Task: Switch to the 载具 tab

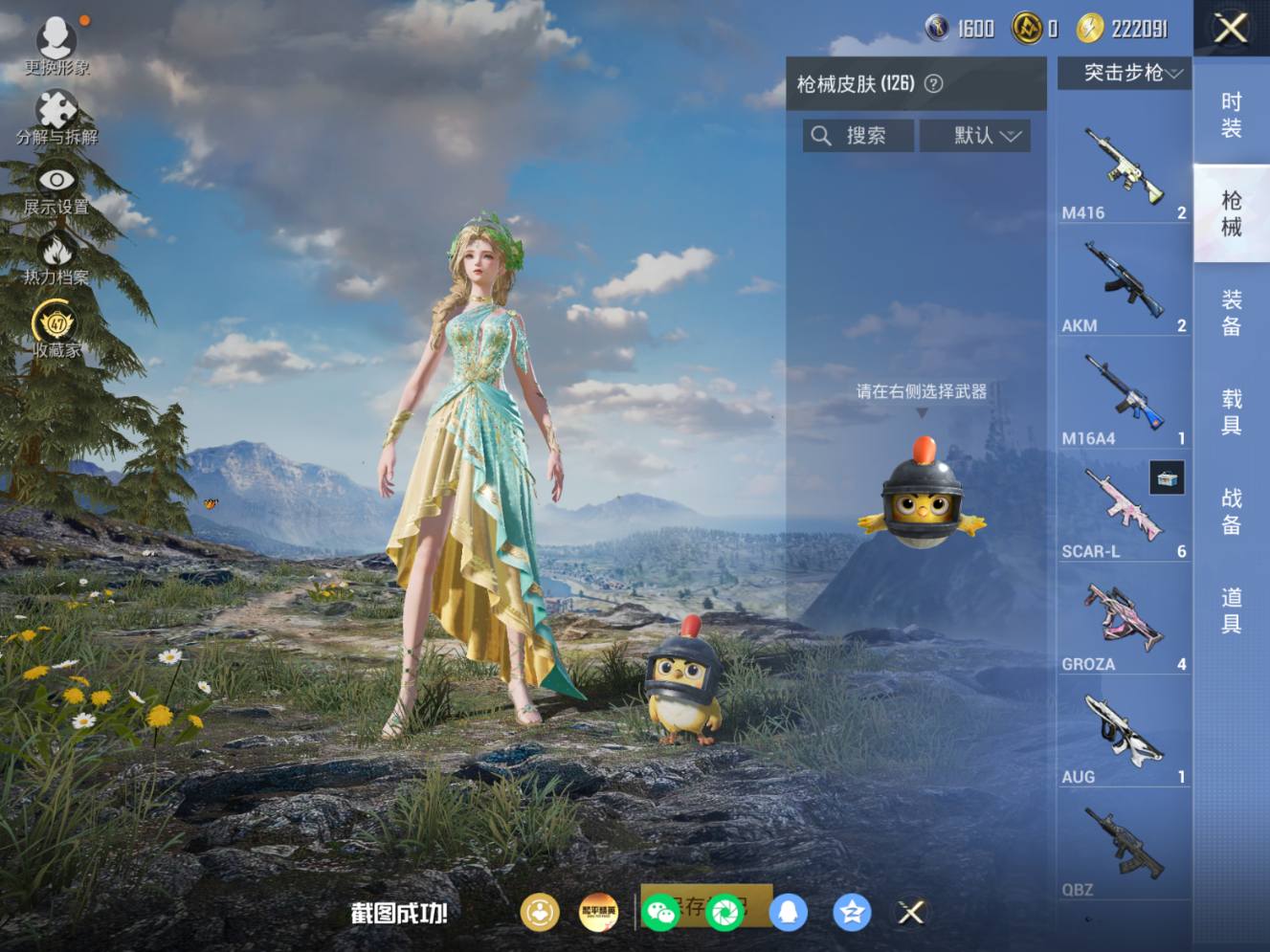Action: (x=1232, y=412)
